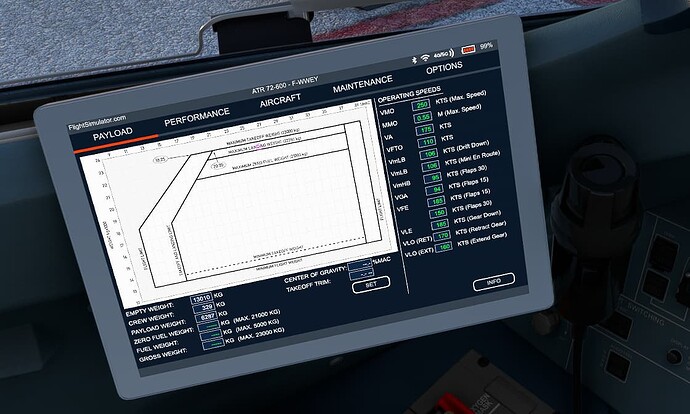The height and width of the screenshot is (414, 690).
Task: Click the CENTER OF GRAVITY label
Action: tap(315, 274)
